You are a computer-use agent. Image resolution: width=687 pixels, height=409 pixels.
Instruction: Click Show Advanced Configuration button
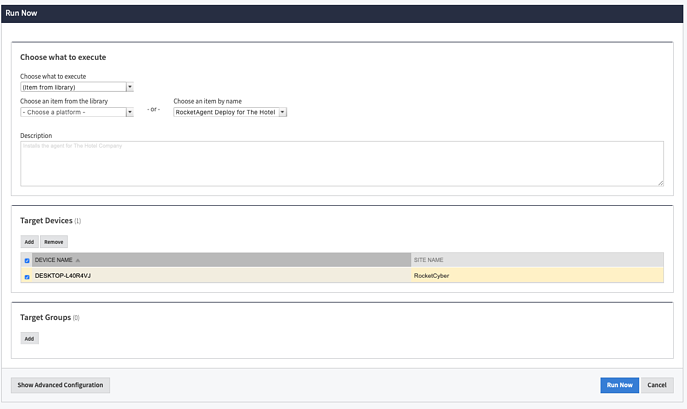pyautogui.click(x=60, y=385)
